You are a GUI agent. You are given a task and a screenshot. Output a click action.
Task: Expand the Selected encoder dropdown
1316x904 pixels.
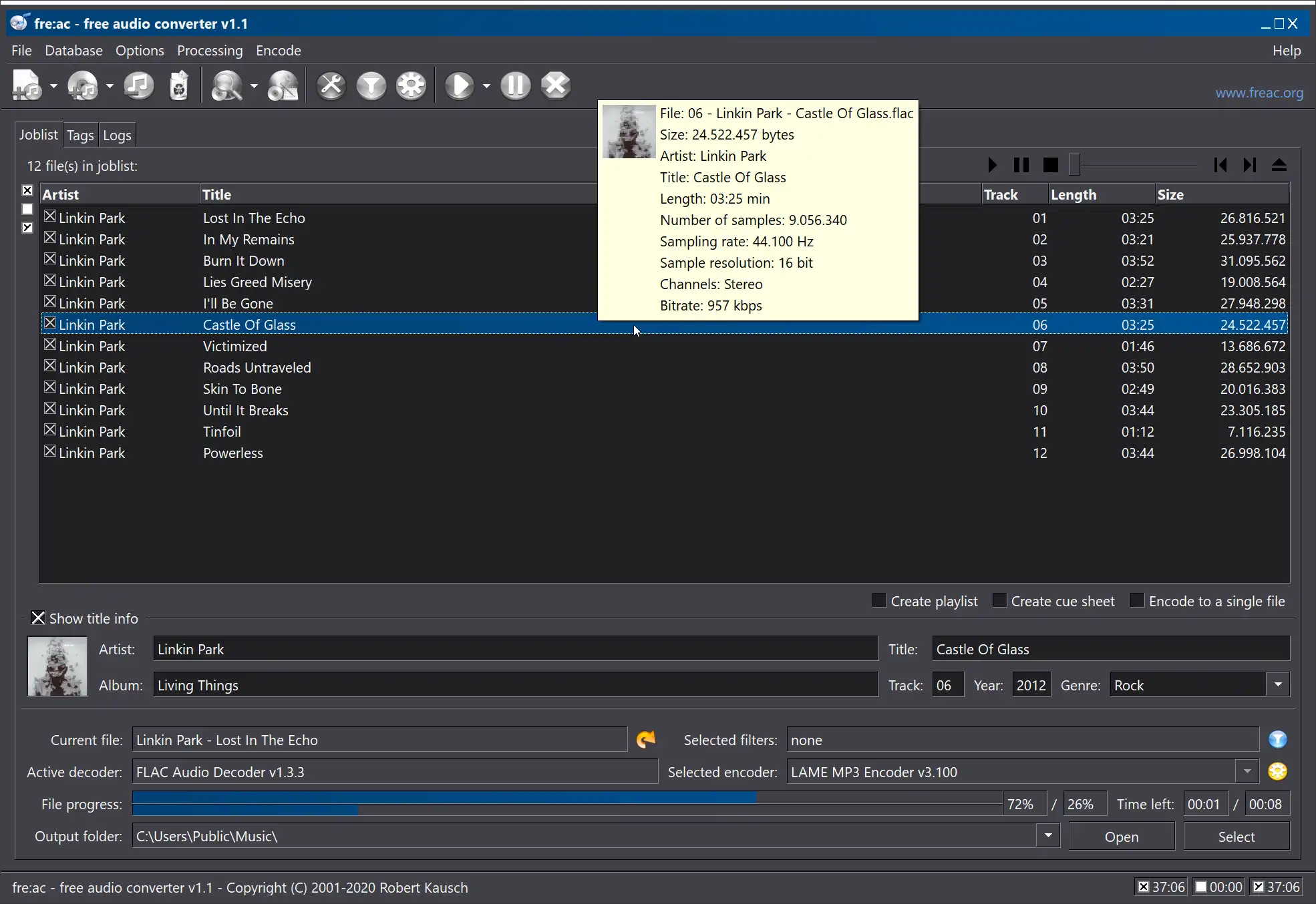point(1247,771)
